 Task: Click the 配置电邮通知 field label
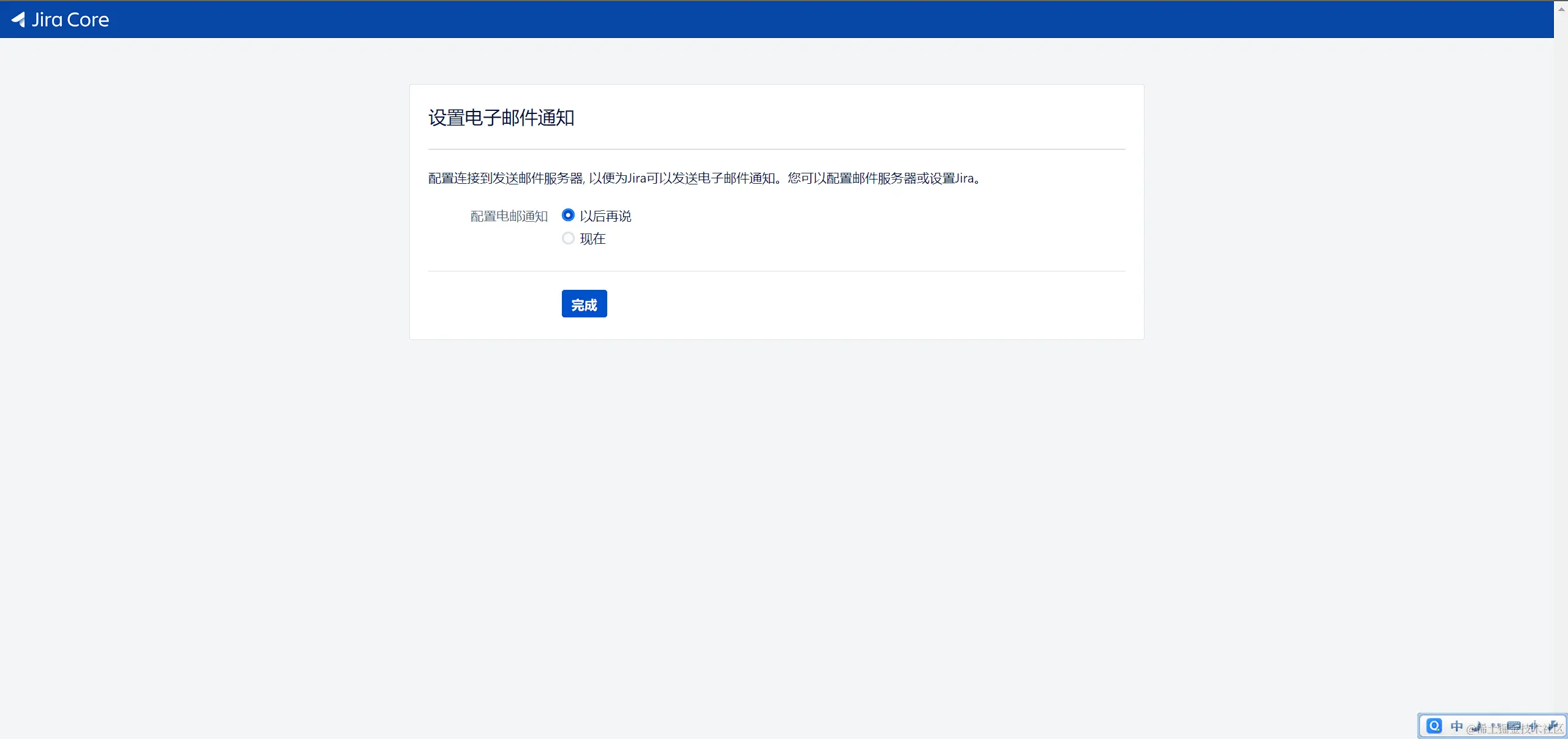click(x=509, y=216)
